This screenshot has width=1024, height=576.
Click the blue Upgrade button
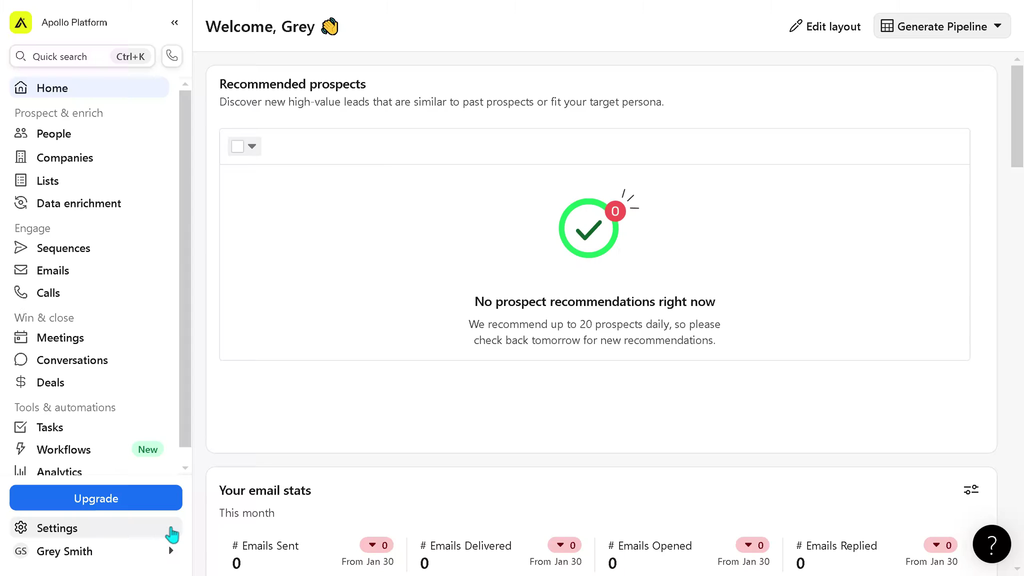pos(96,498)
